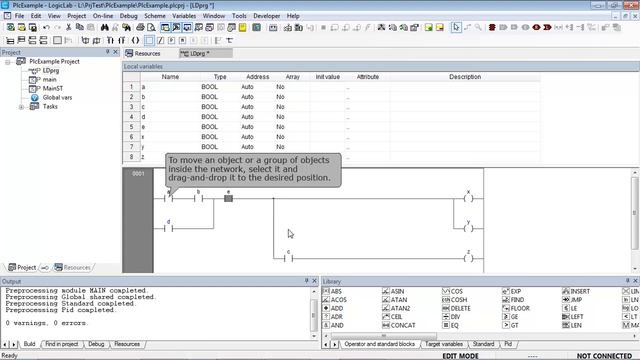Select coil 'x' in the ladder diagram
640x360 pixels.
pos(468,198)
